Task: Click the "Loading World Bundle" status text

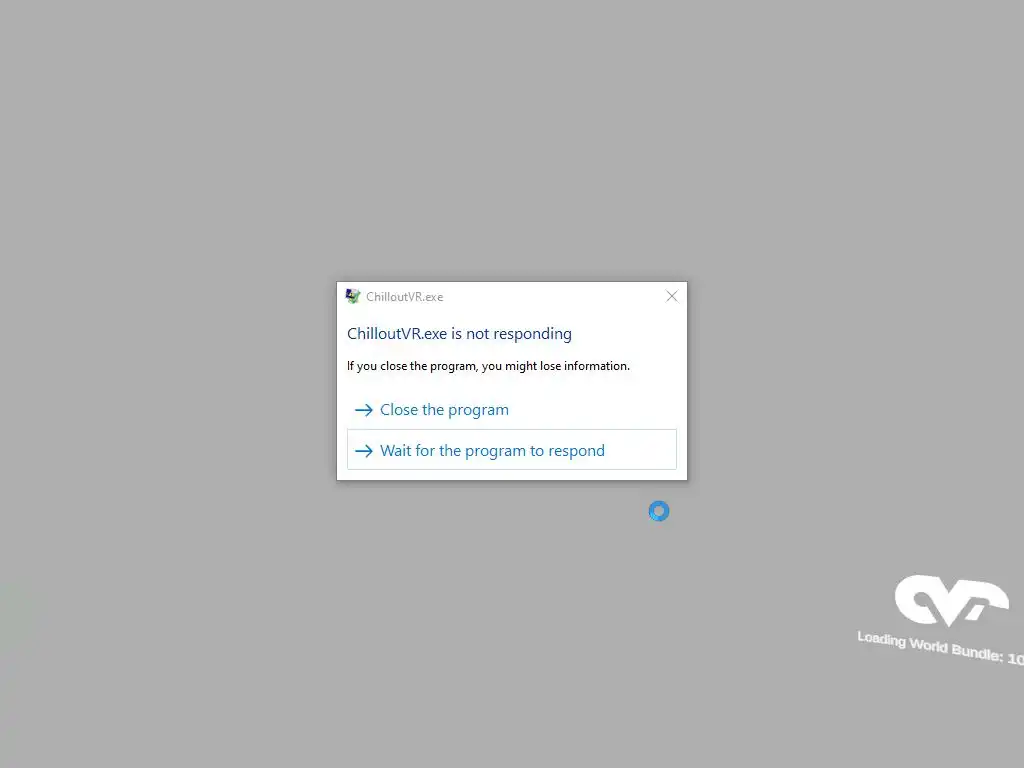Action: pyautogui.click(x=940, y=648)
